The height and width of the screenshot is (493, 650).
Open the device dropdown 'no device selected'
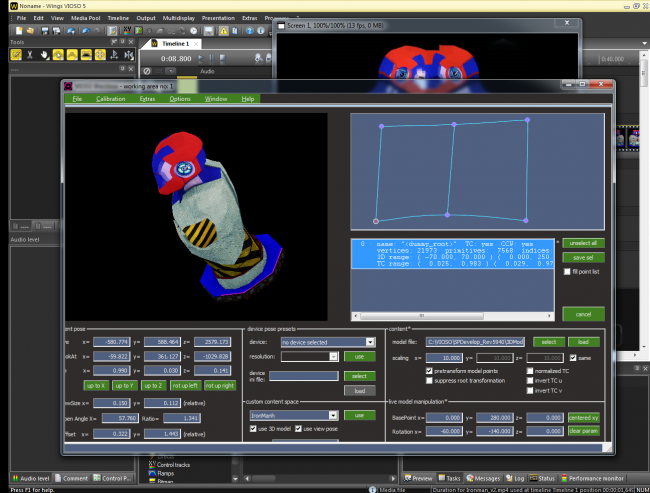tap(328, 342)
